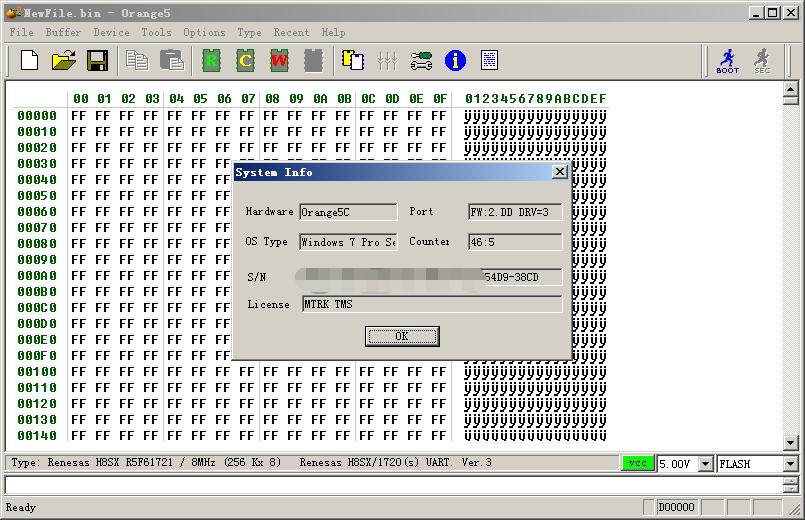Expand the 5.00V voltage dropdown
This screenshot has height=520, width=805.
click(x=706, y=464)
